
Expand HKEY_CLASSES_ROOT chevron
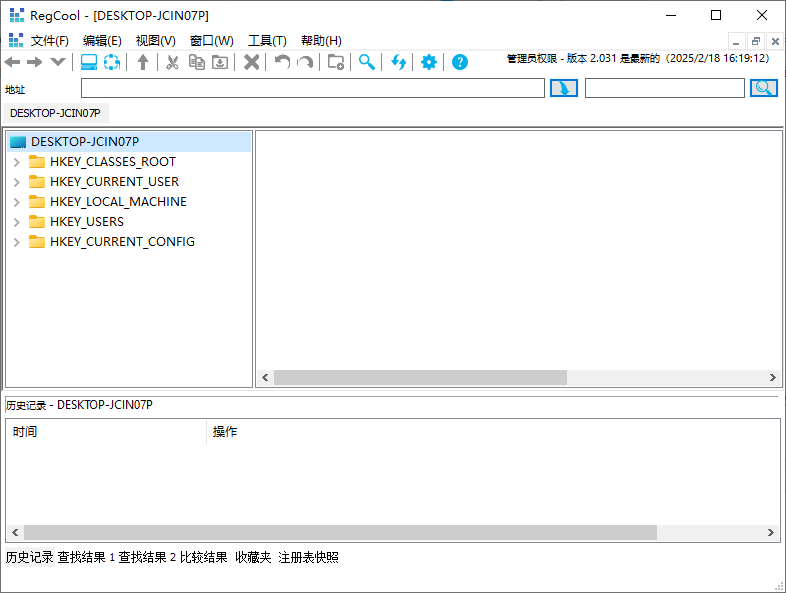pos(17,162)
